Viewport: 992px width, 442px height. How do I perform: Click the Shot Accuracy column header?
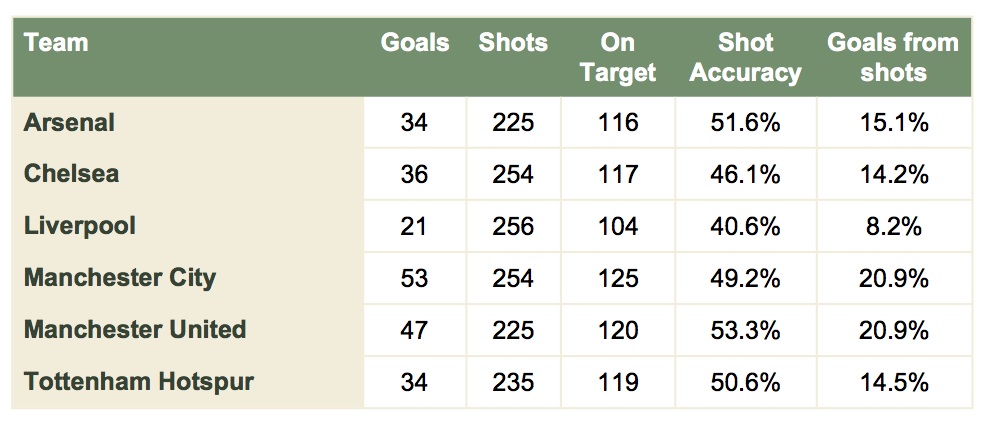click(746, 57)
